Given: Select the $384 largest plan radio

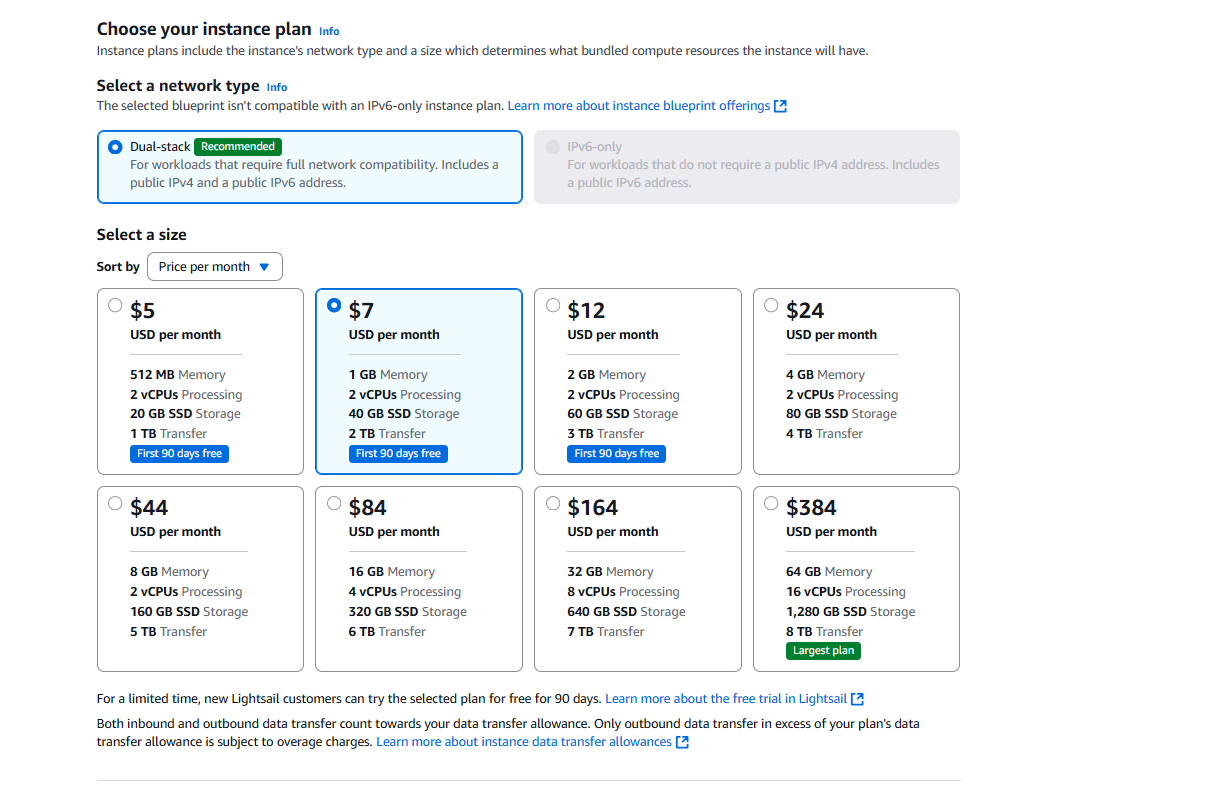Looking at the screenshot, I should tap(771, 503).
